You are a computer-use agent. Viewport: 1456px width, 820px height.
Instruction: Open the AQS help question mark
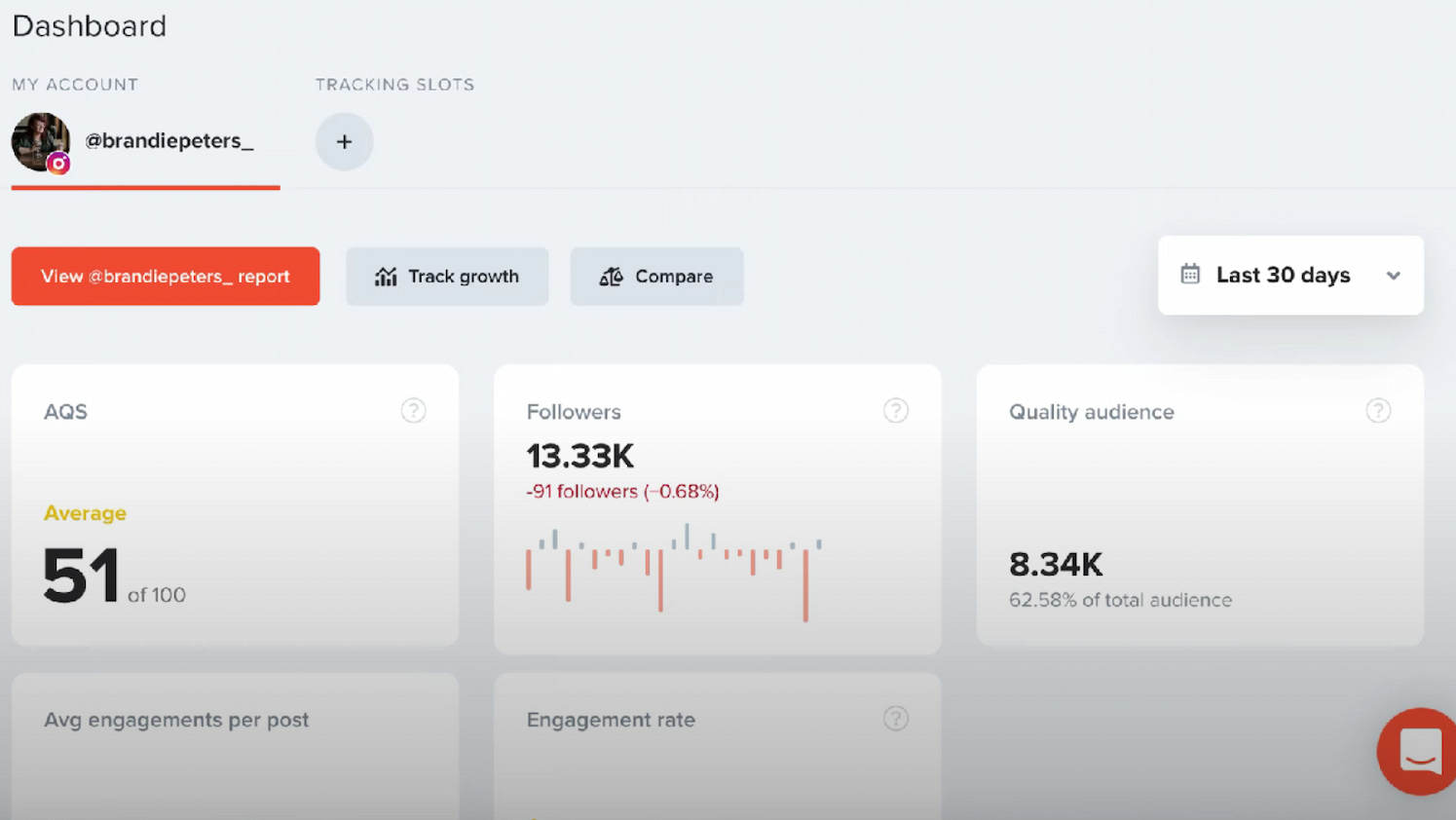[413, 410]
